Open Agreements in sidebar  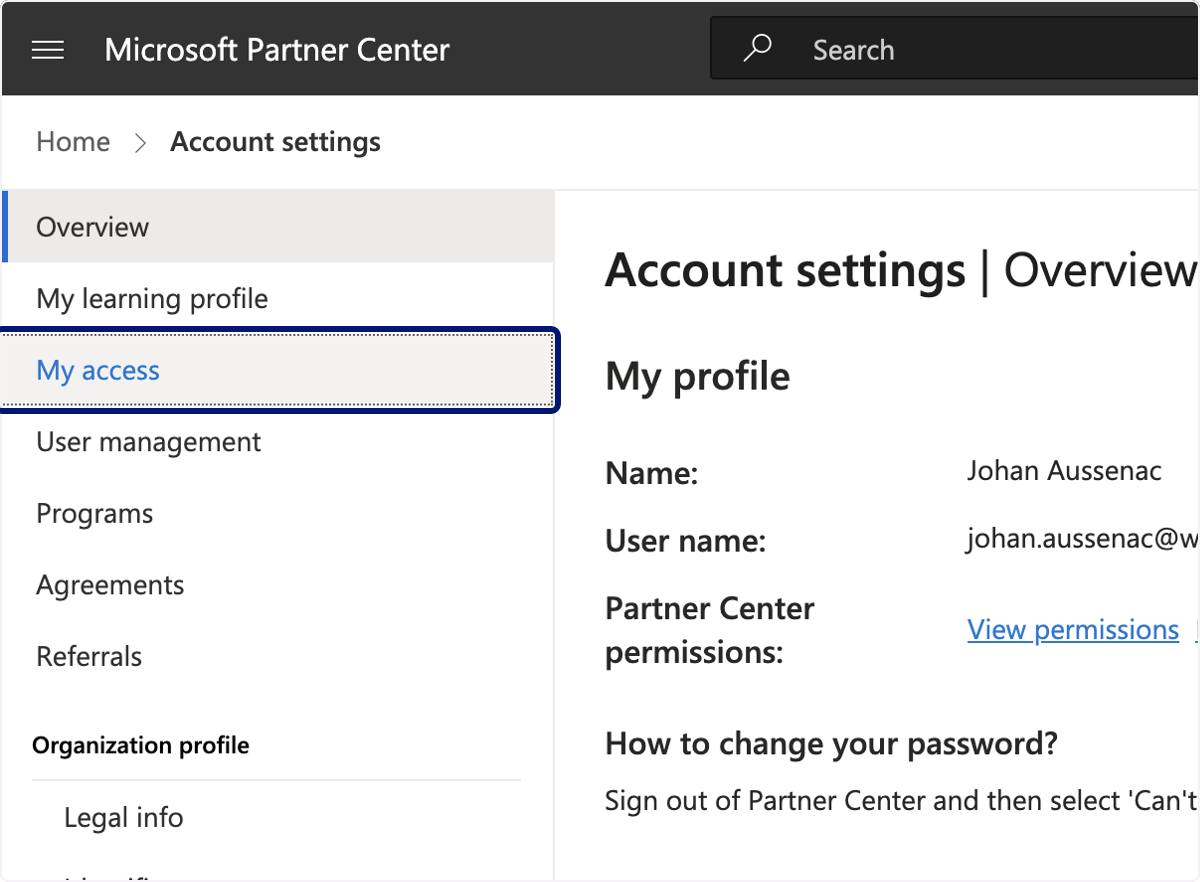point(278,585)
